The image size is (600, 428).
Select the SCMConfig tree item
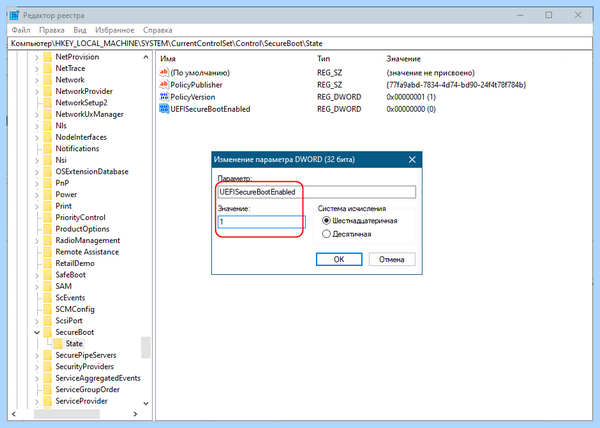coord(75,309)
